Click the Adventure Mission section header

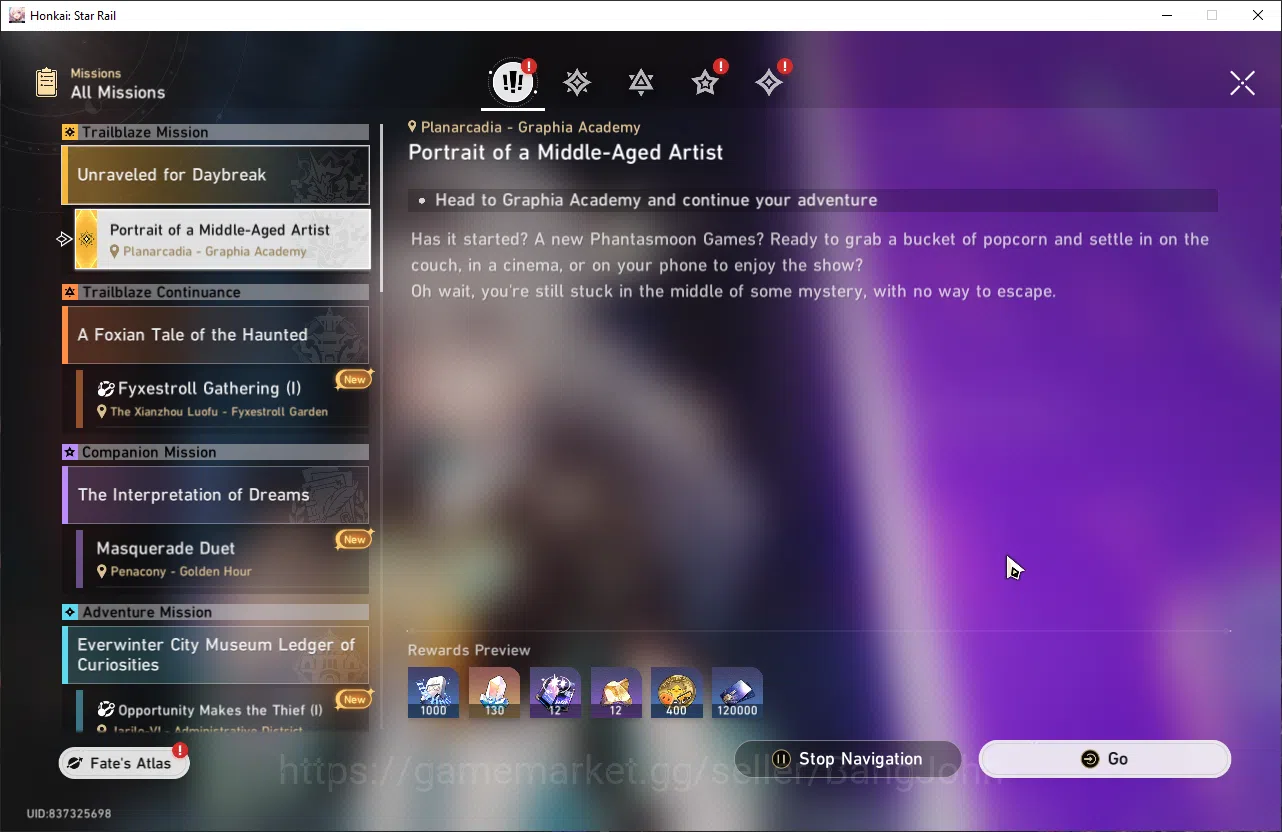tap(215, 612)
